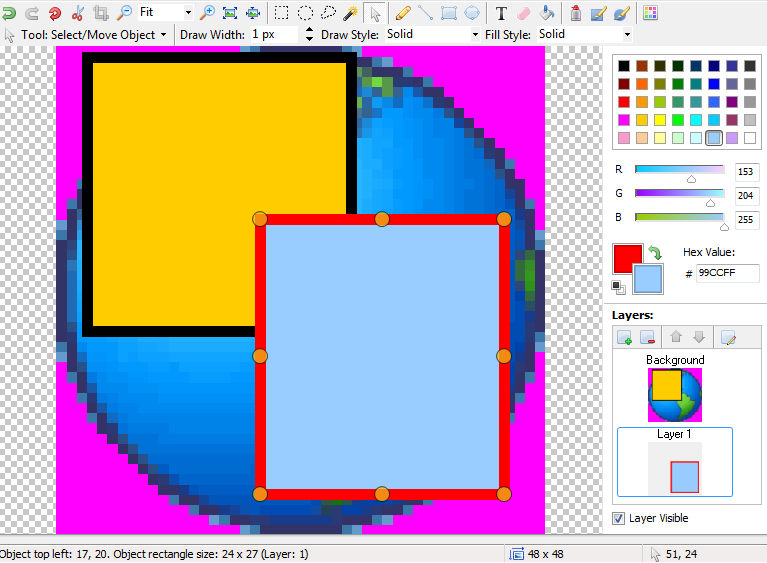767x563 pixels.
Task: Select the rectangle shape tool
Action: coord(449,13)
